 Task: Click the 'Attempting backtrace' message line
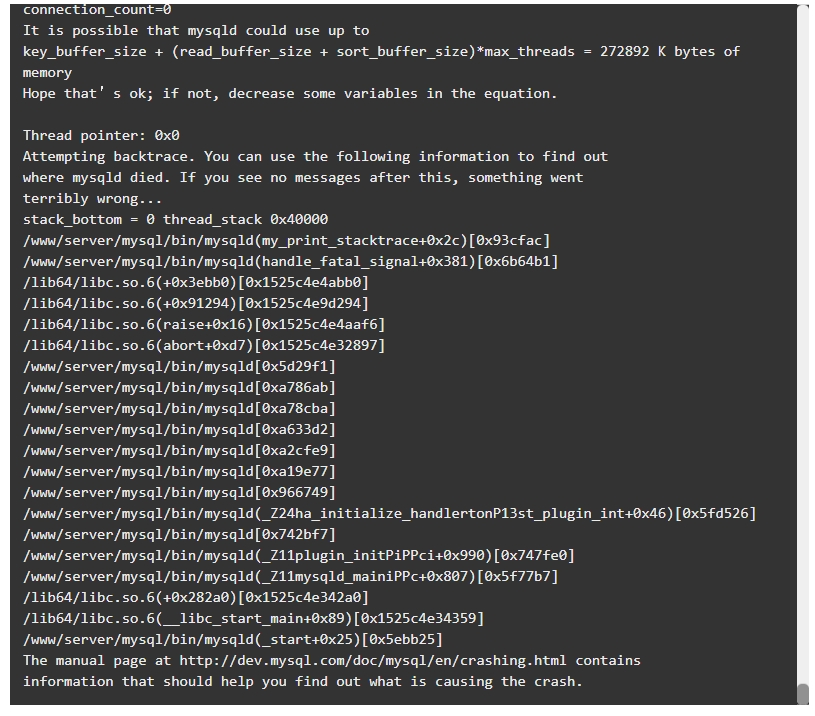pos(316,156)
